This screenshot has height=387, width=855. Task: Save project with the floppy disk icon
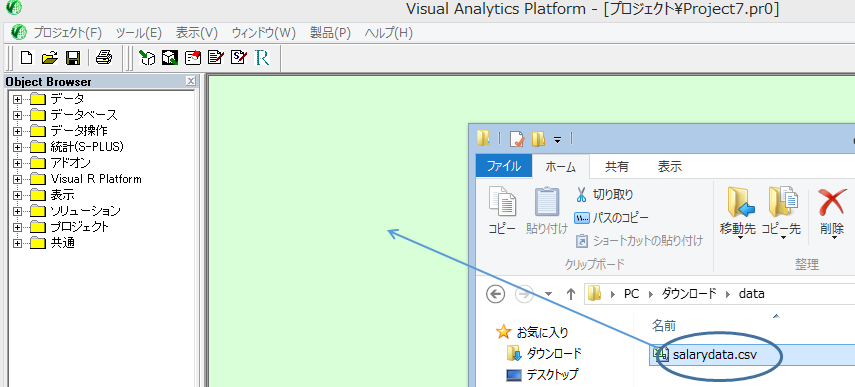73,57
